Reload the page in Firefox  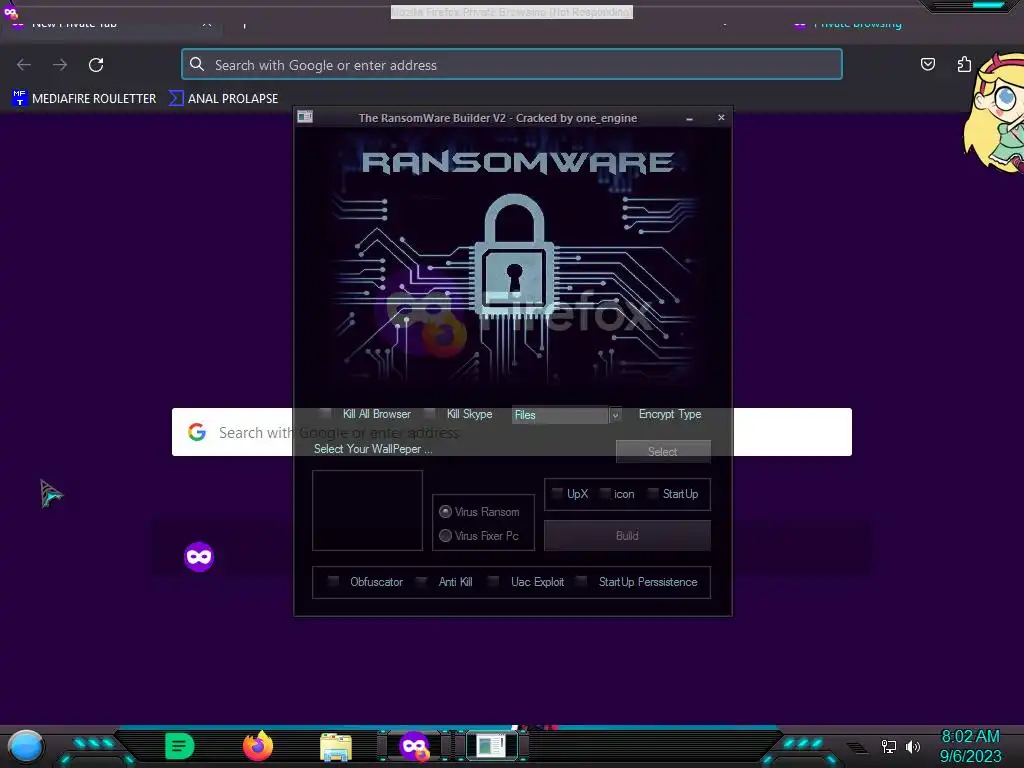coord(96,65)
